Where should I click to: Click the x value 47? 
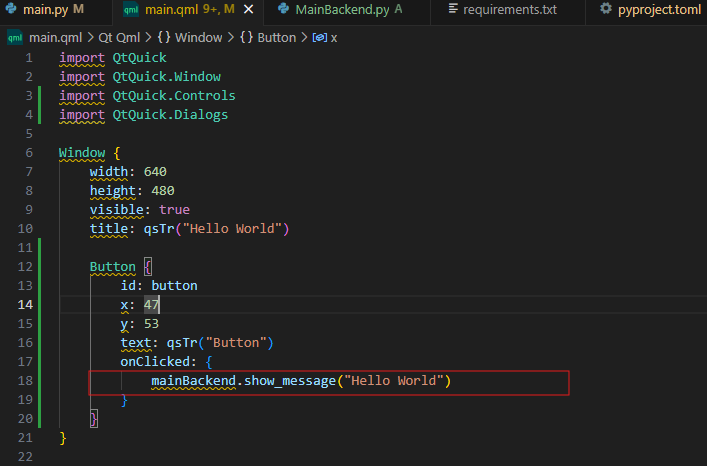pos(152,305)
